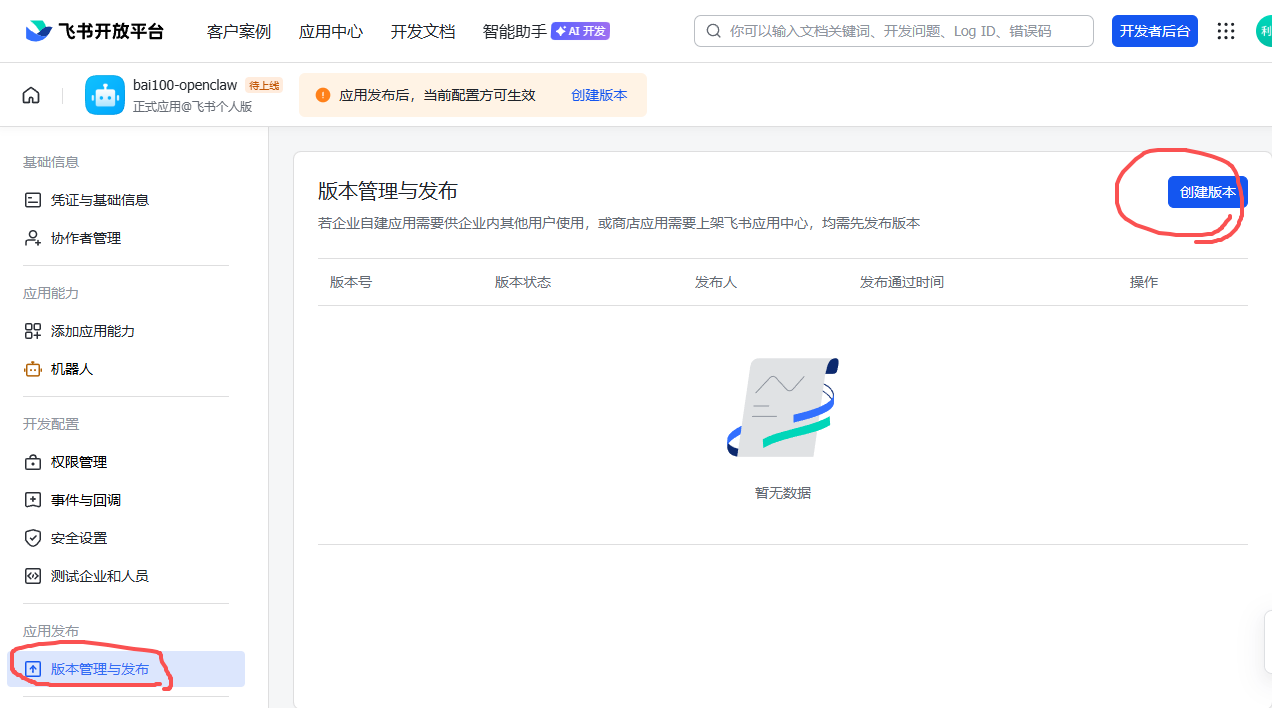
Task: Click the bai100-openclaw robot app icon
Action: [105, 95]
